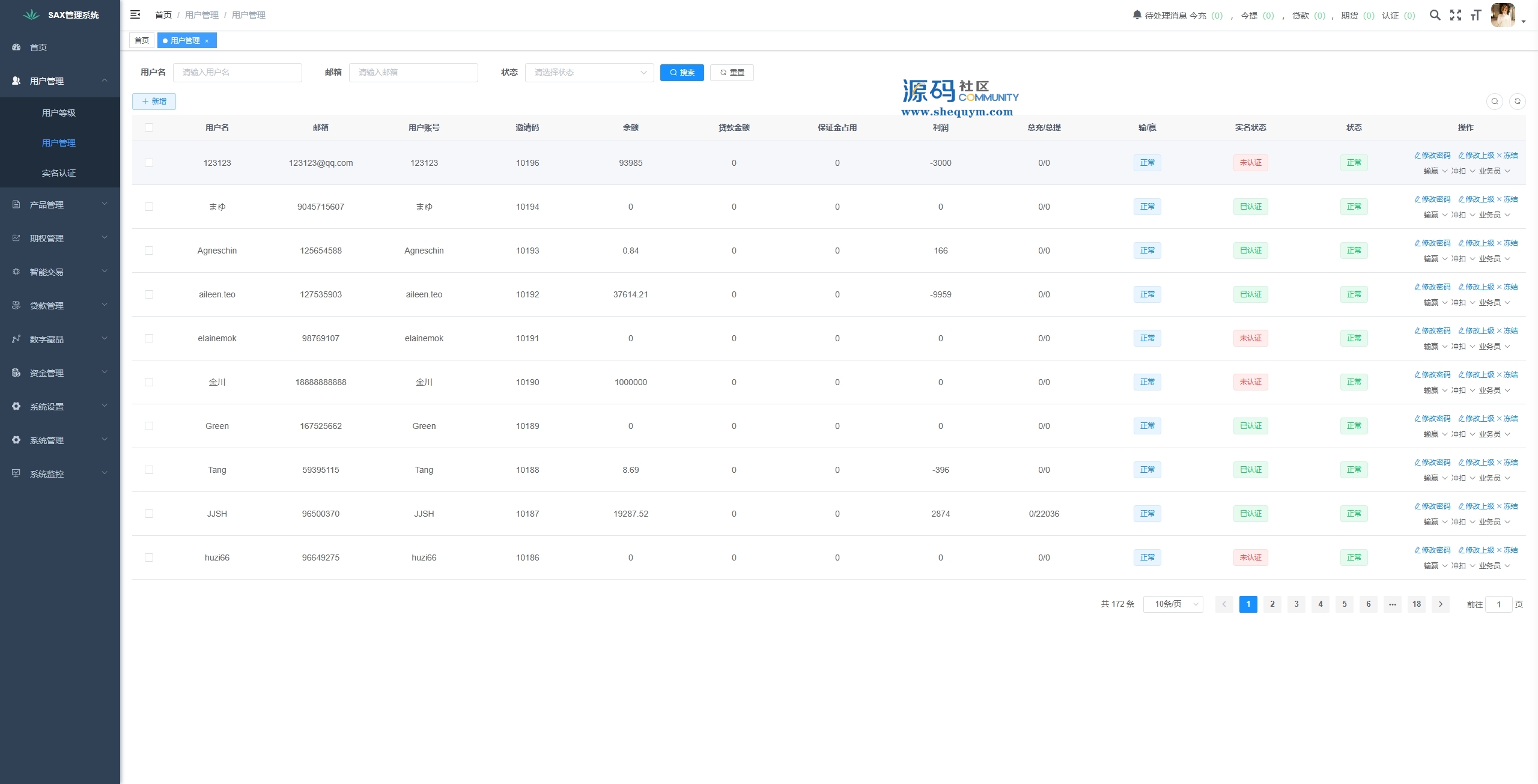Click the blue 搜索 button
Screen dimensions: 1538x784
[x=681, y=72]
